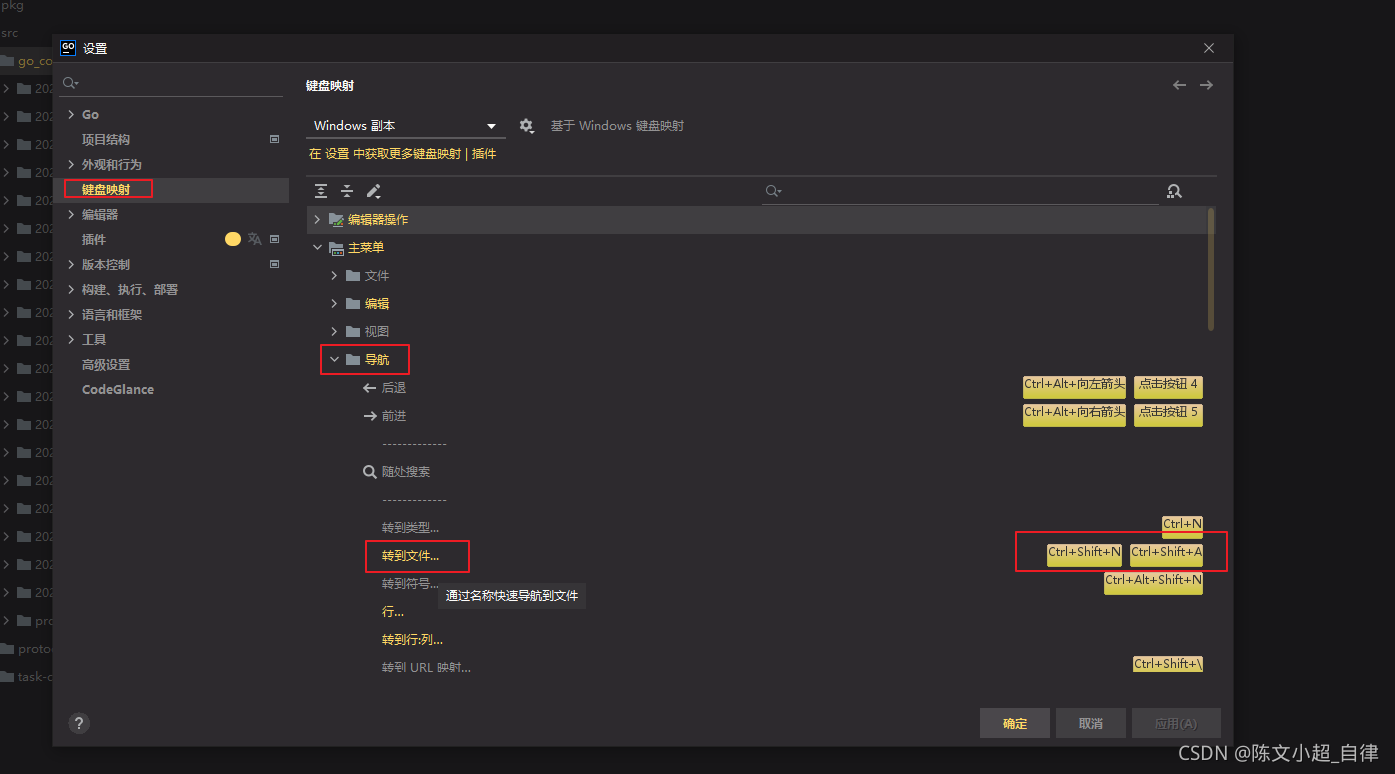Screen dimensions: 1395x774
Task: Click the keymap list vertical scrollbar
Action: pyautogui.click(x=1211, y=269)
